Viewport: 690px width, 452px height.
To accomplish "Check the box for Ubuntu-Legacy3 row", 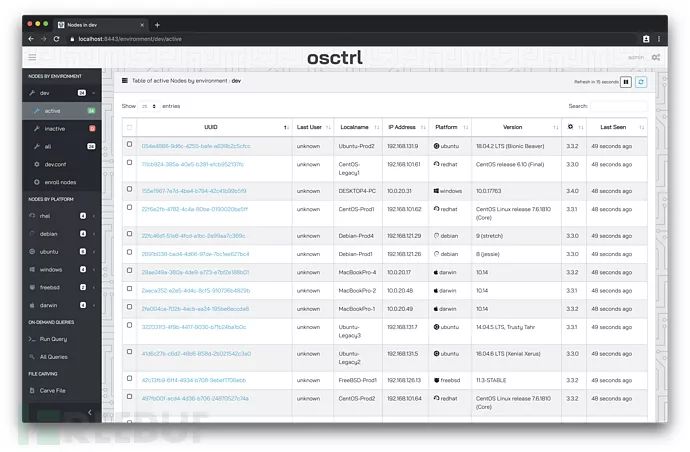I will coord(129,325).
